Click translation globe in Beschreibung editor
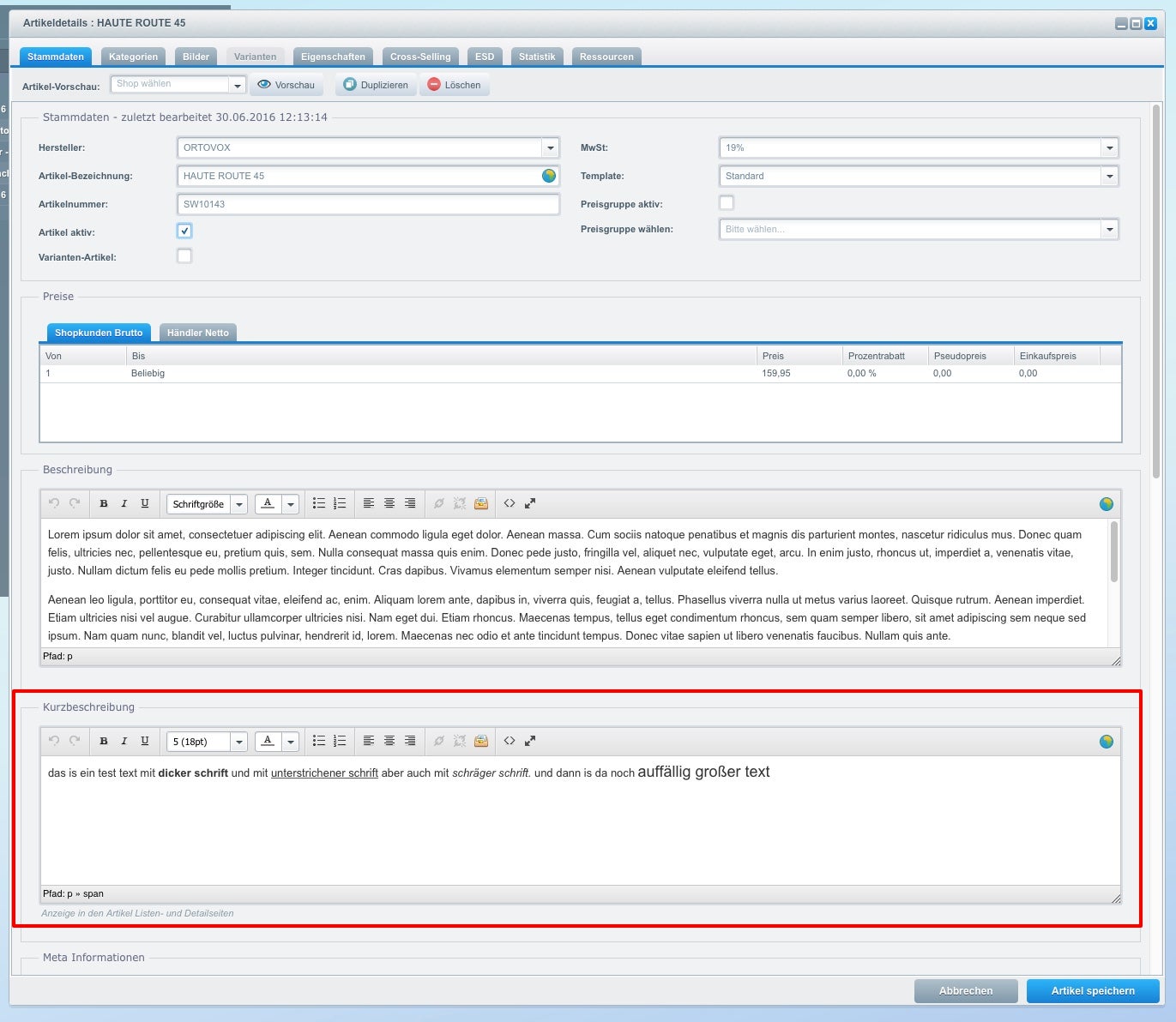Image resolution: width=1176 pixels, height=1022 pixels. pyautogui.click(x=1107, y=504)
